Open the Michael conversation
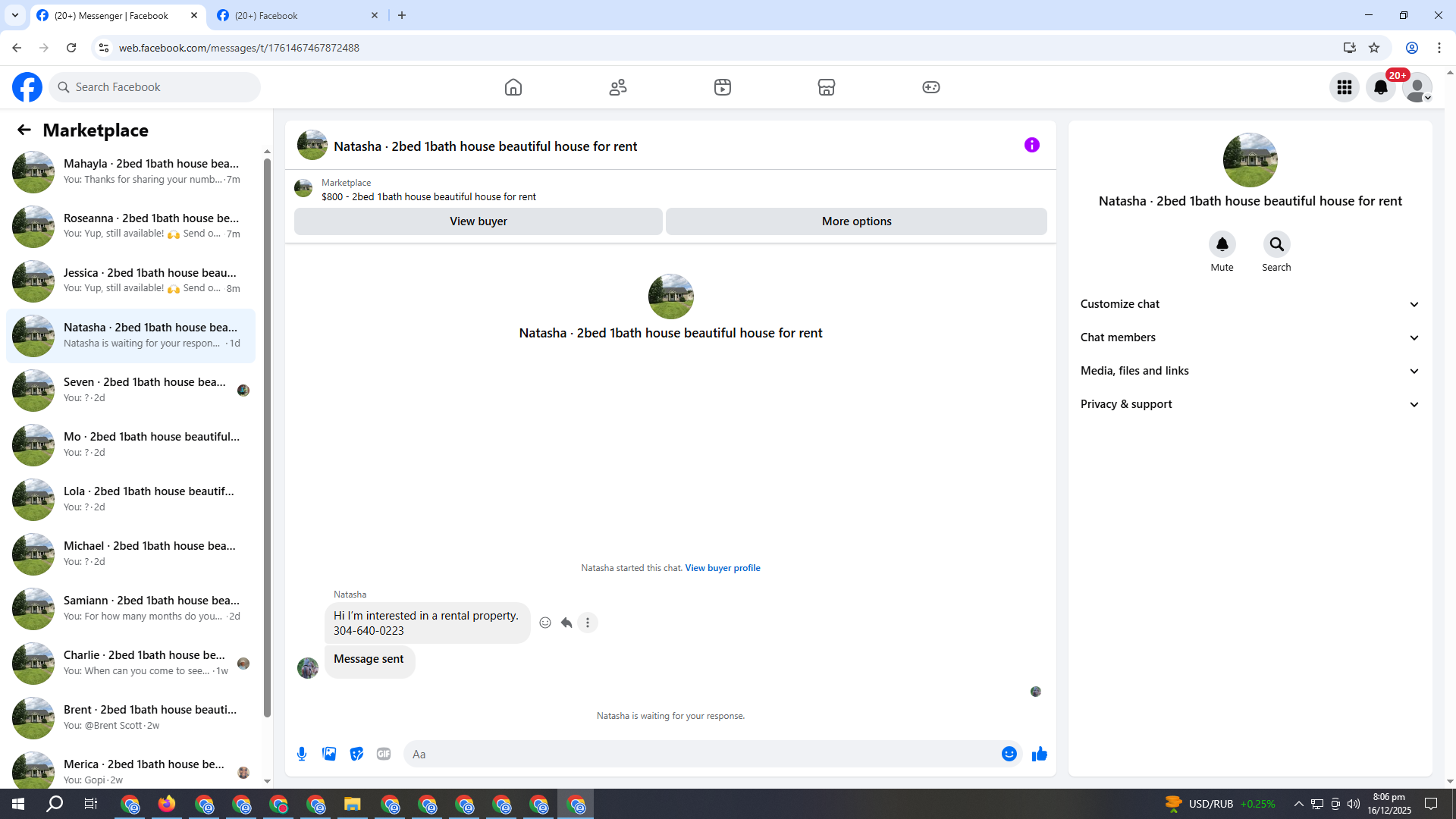This screenshot has width=1456, height=819. (x=131, y=554)
